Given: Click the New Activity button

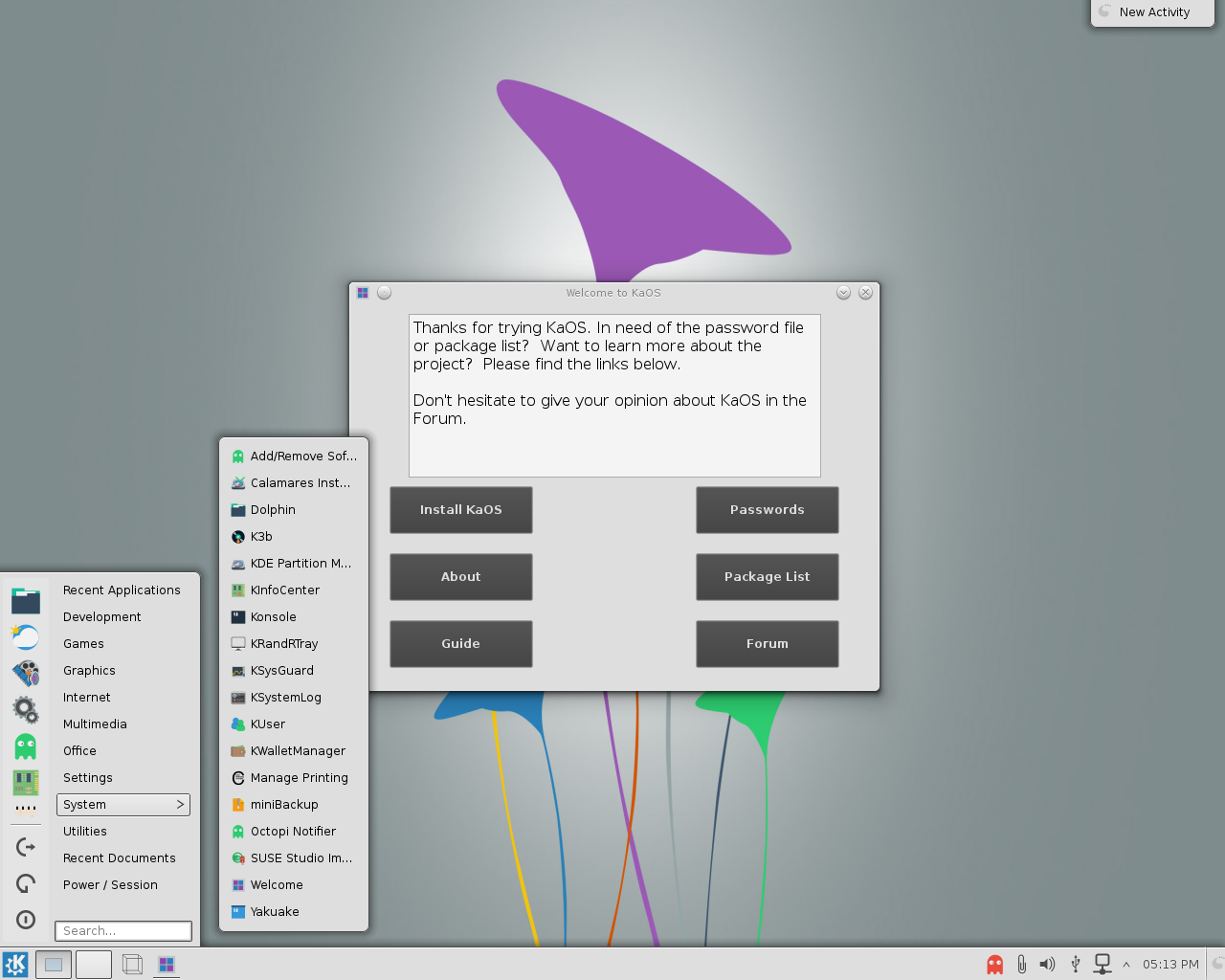Looking at the screenshot, I should point(1152,12).
